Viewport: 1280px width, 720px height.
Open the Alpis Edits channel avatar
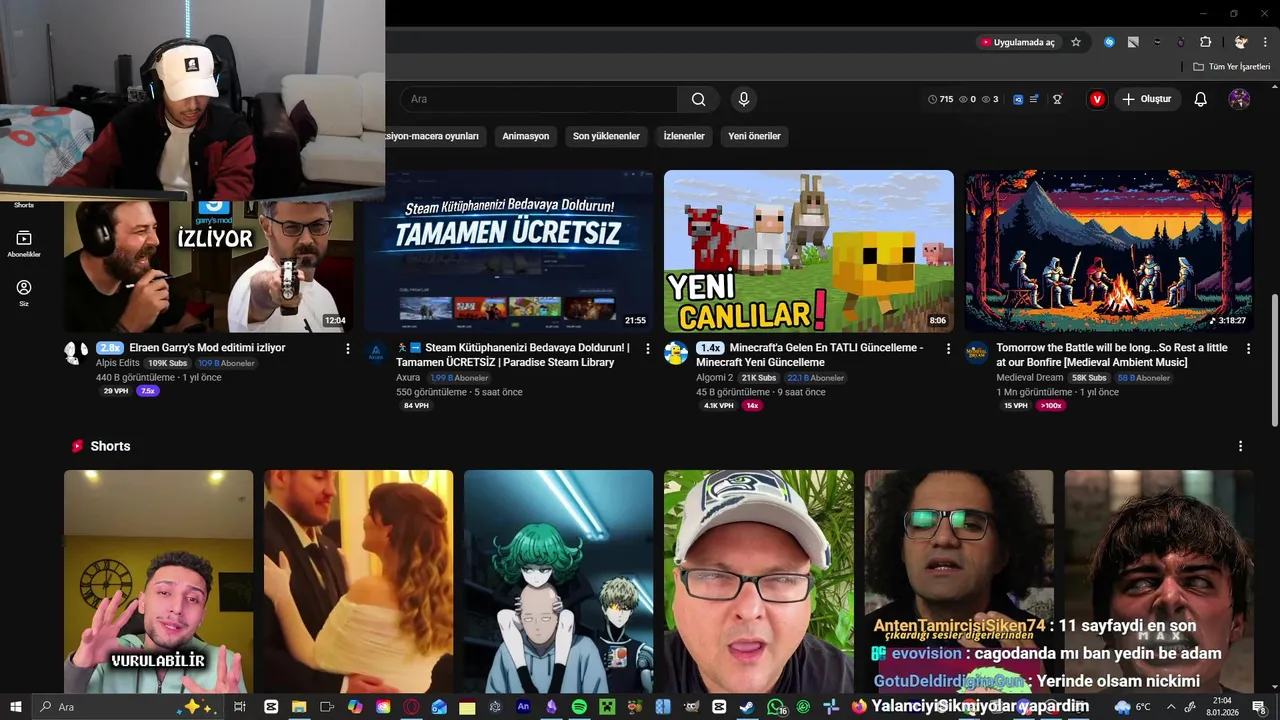click(76, 352)
